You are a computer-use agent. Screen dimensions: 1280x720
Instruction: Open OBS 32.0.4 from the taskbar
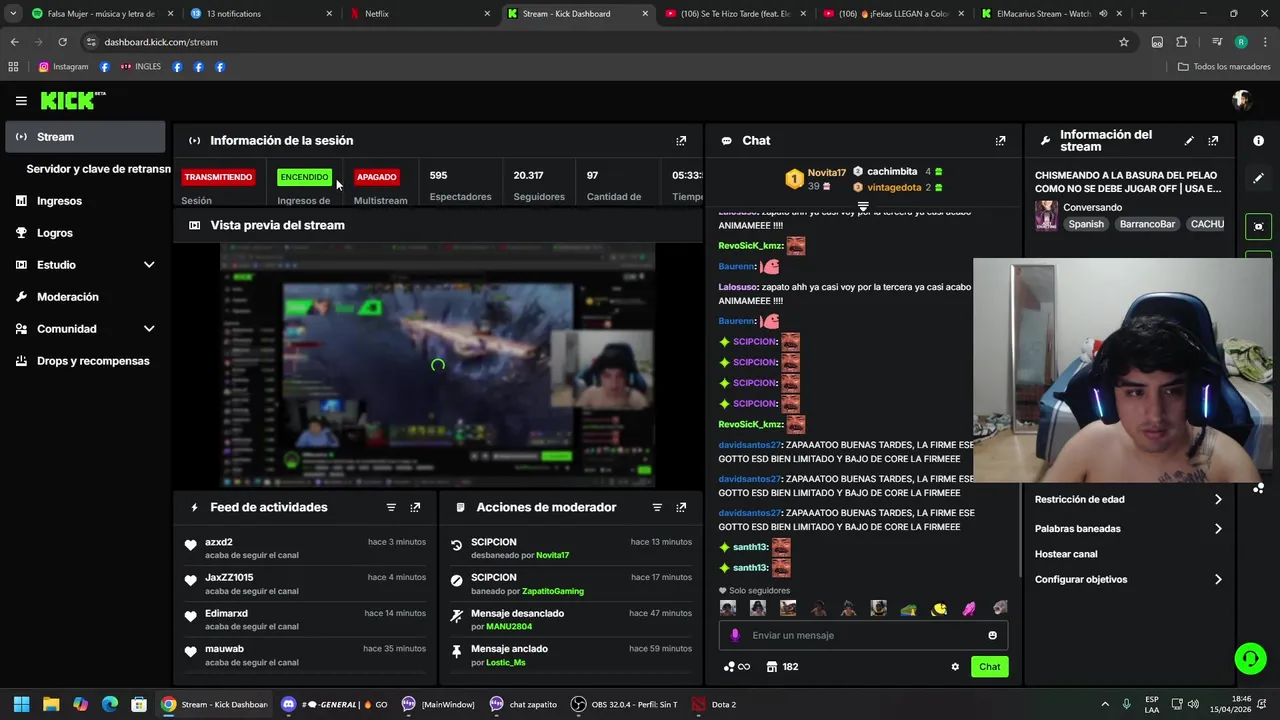click(623, 704)
